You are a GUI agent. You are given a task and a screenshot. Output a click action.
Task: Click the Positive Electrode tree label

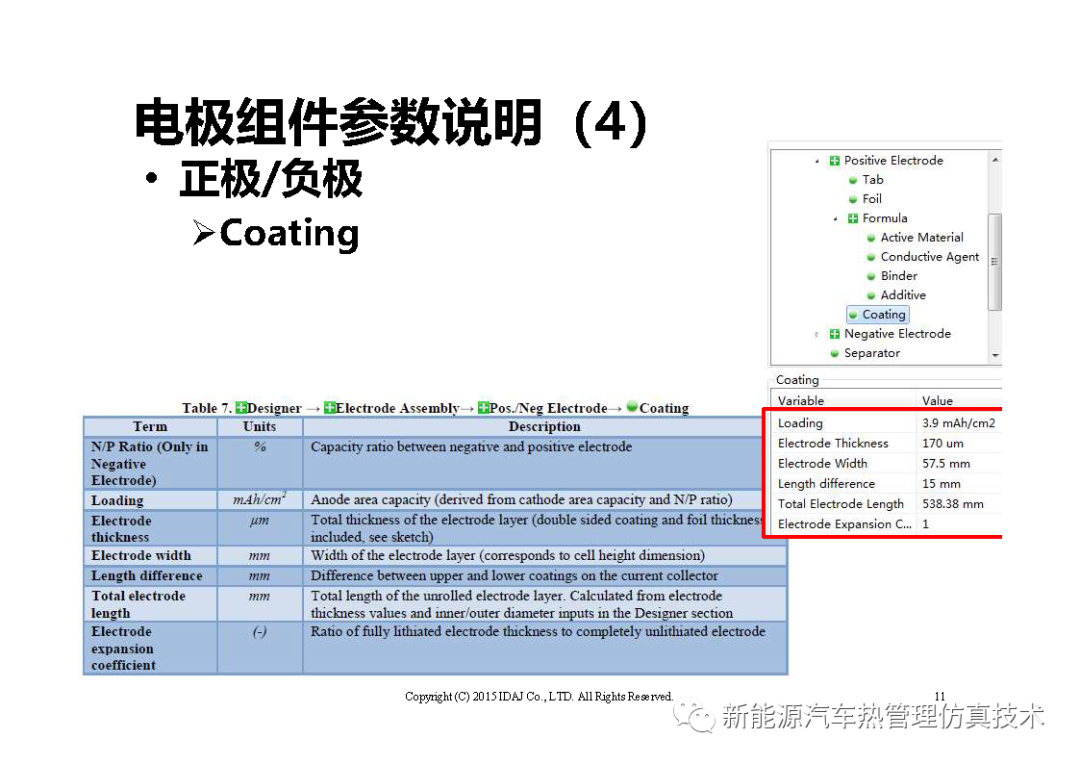click(x=893, y=161)
